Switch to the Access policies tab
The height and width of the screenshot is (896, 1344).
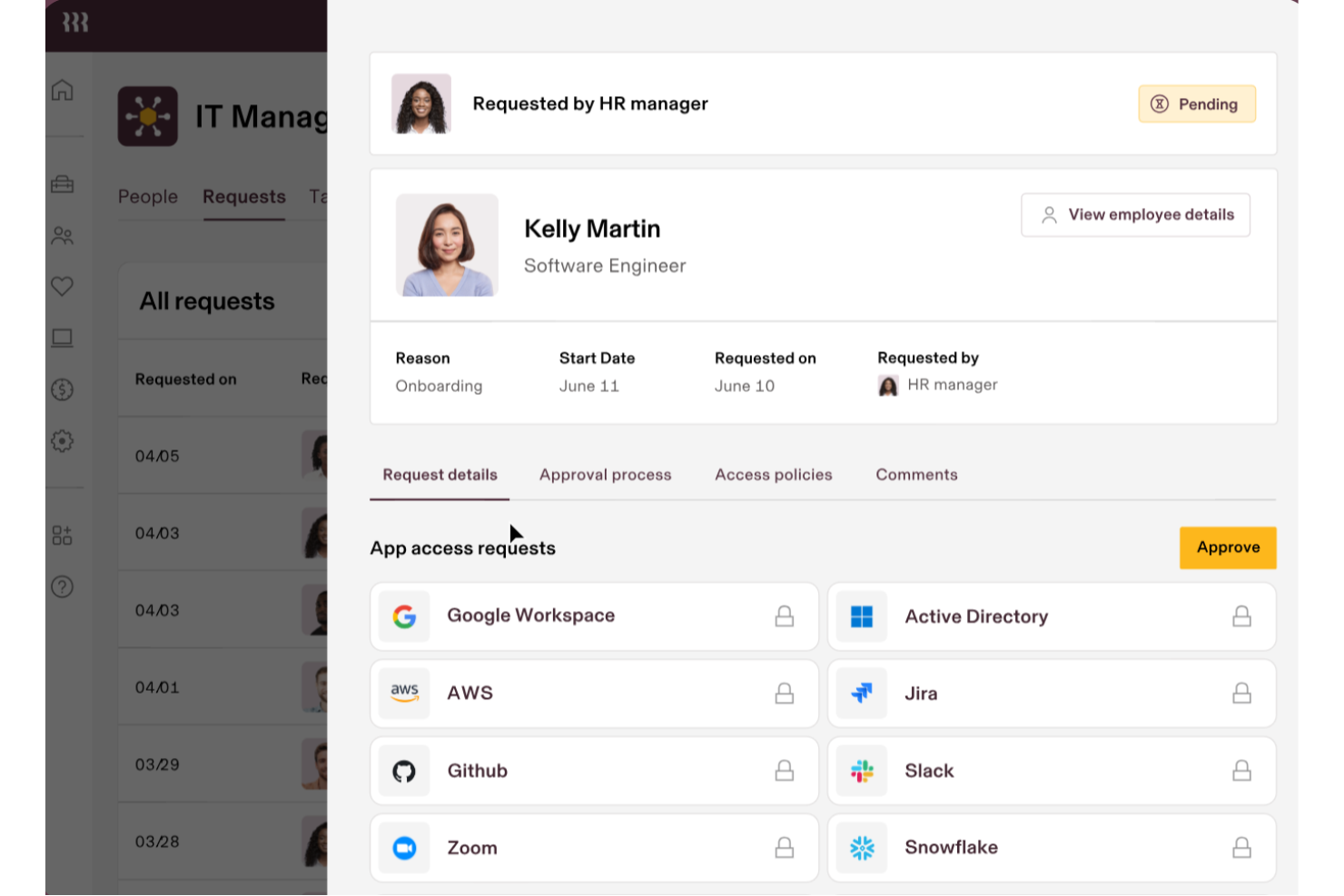[x=773, y=474]
